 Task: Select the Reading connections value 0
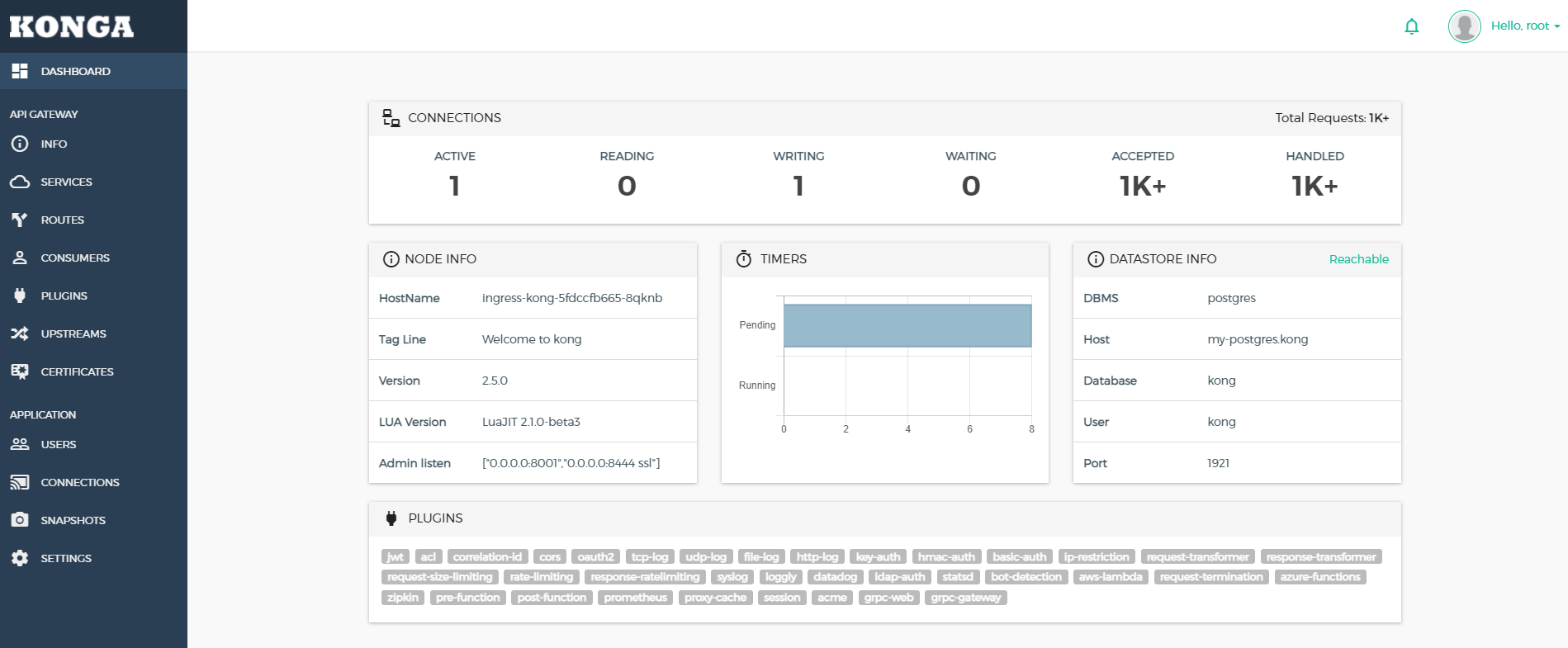(x=627, y=187)
